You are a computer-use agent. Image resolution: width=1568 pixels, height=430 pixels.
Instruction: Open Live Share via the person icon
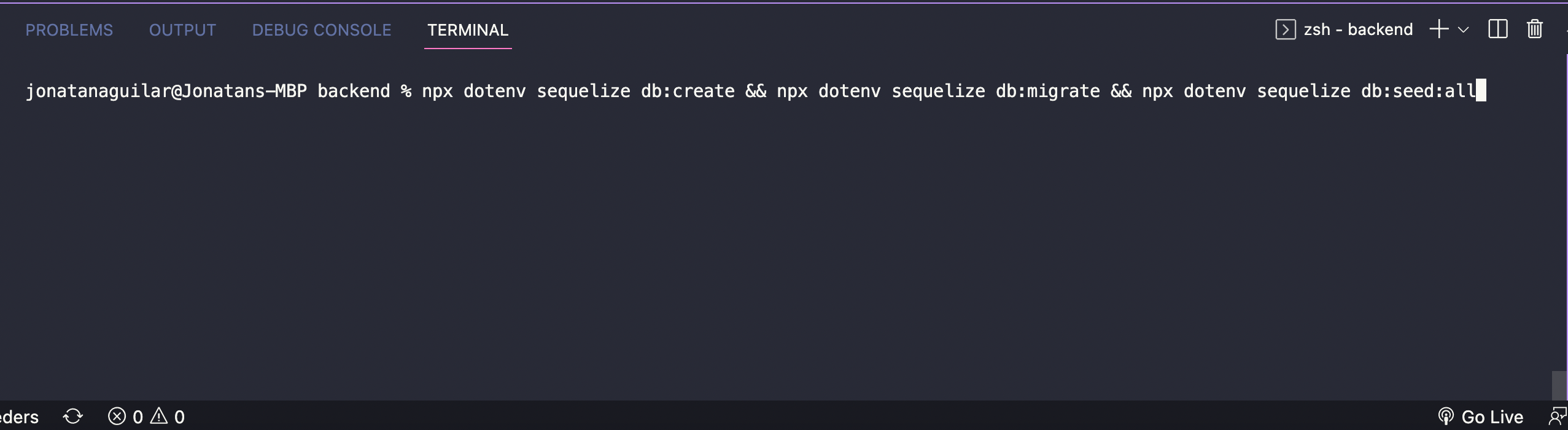tap(1558, 416)
